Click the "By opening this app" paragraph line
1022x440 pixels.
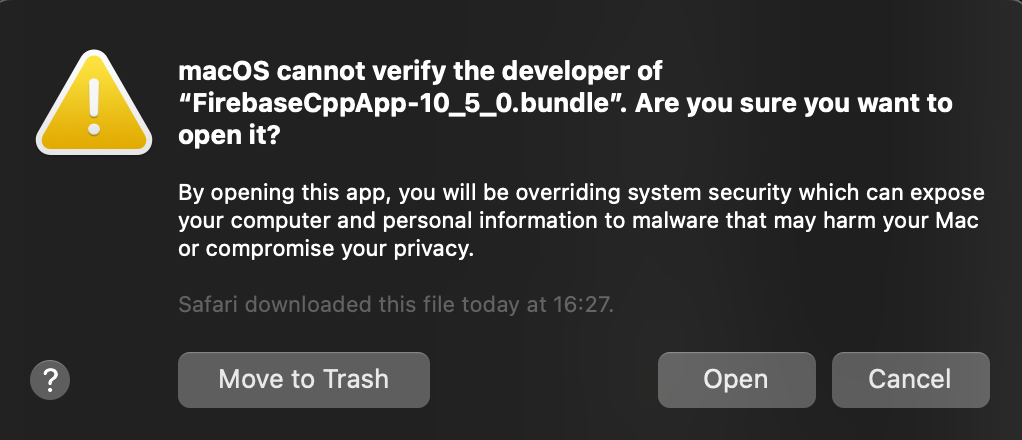click(581, 194)
